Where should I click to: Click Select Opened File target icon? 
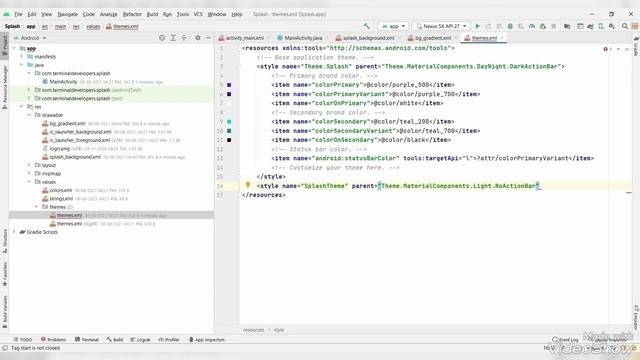(x=162, y=38)
